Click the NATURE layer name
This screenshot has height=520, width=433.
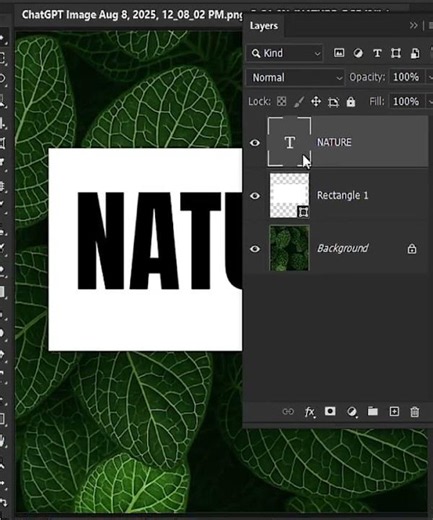point(334,142)
